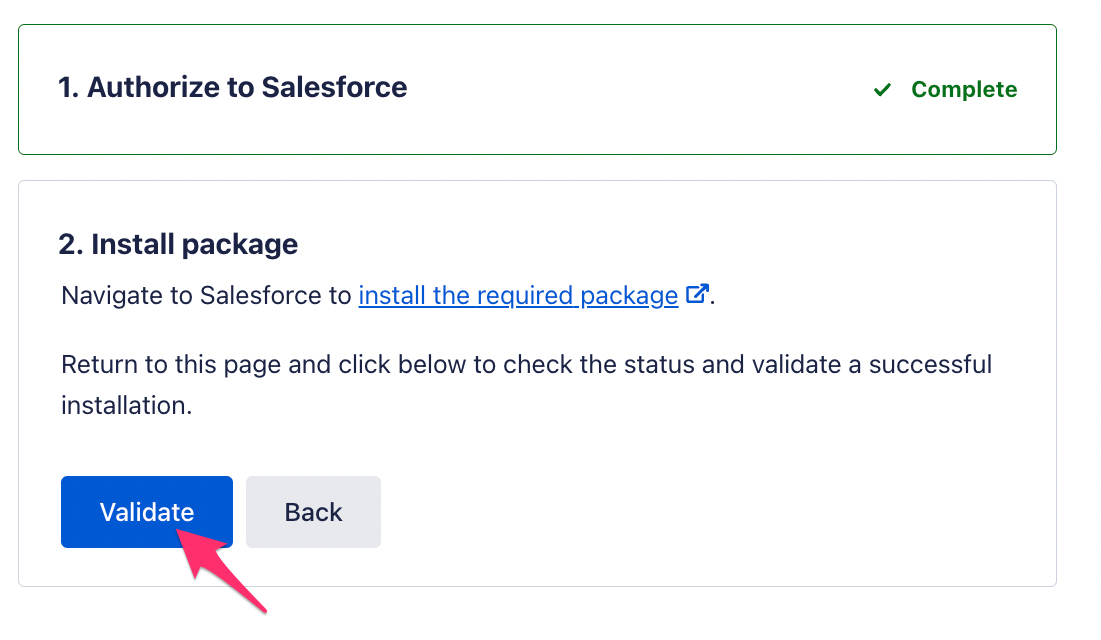
Task: Click the 'Return to this page' paragraph
Action: click(x=527, y=384)
